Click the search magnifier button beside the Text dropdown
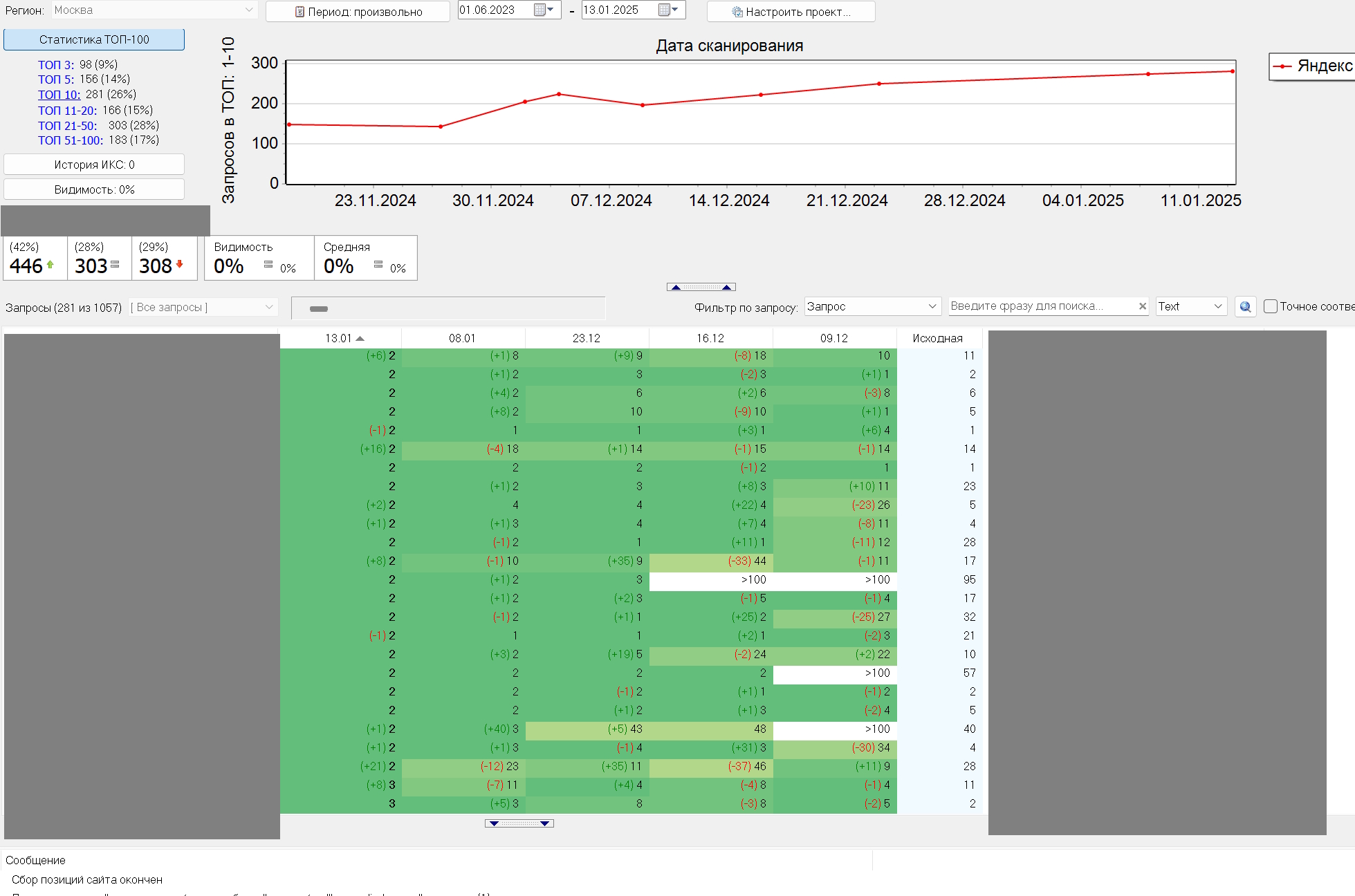The height and width of the screenshot is (896, 1355). tap(1245, 306)
